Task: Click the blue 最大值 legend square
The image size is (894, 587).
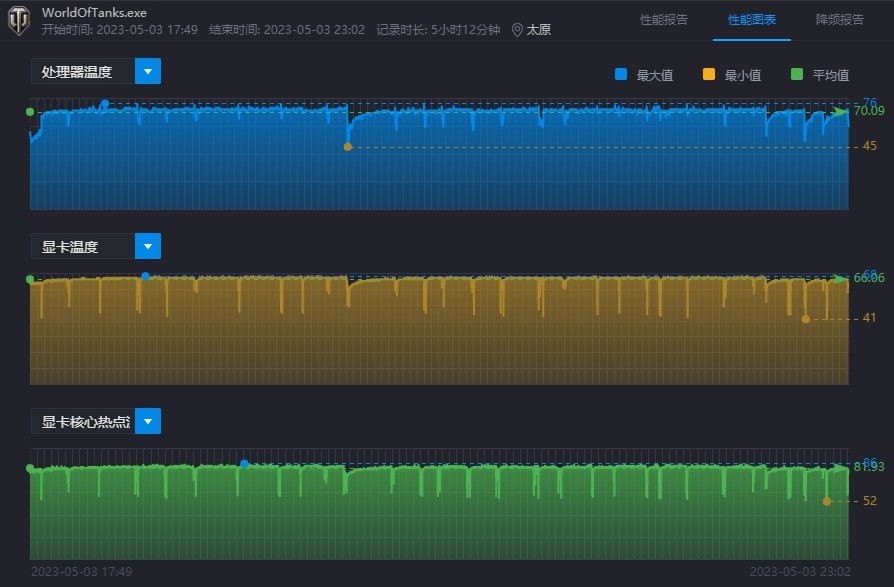Action: coord(621,74)
